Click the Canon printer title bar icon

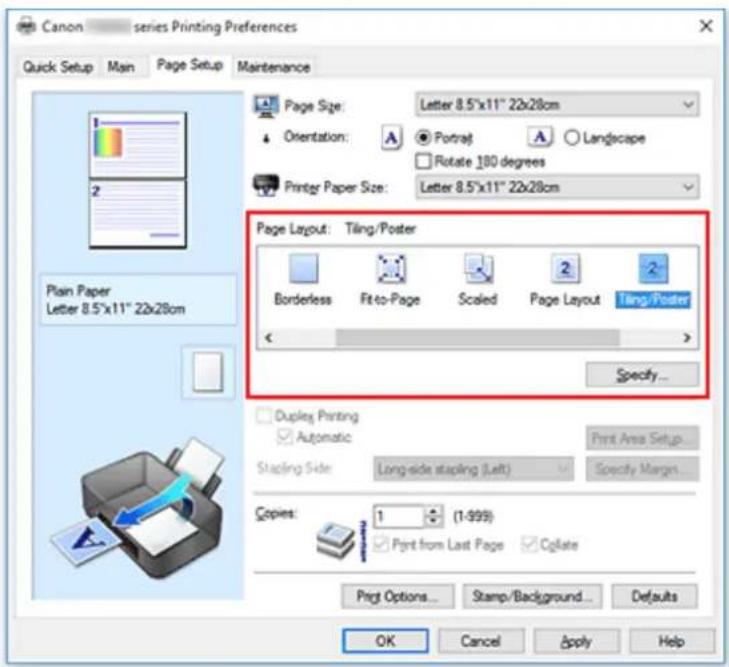click(27, 26)
